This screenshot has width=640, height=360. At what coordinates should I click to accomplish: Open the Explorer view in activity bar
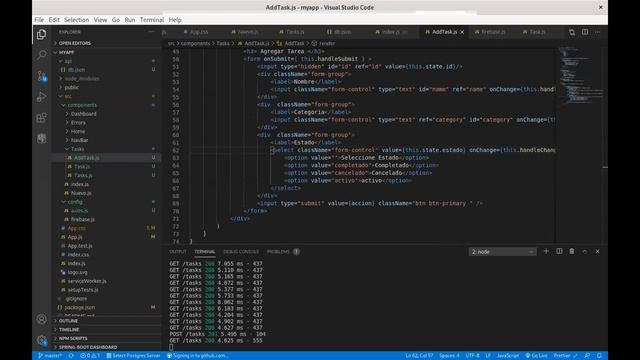41,34
